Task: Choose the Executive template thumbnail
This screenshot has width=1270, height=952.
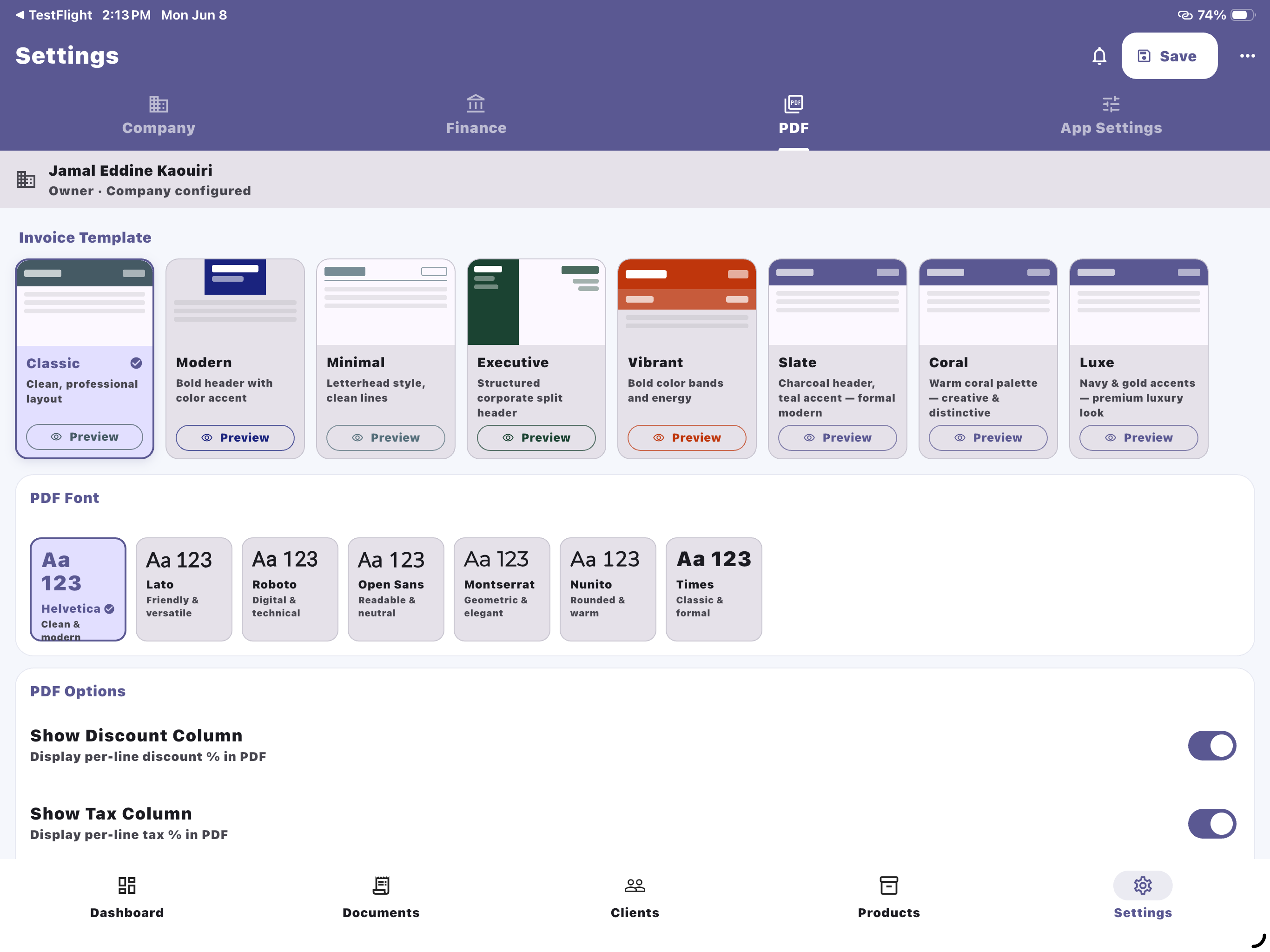Action: [536, 303]
